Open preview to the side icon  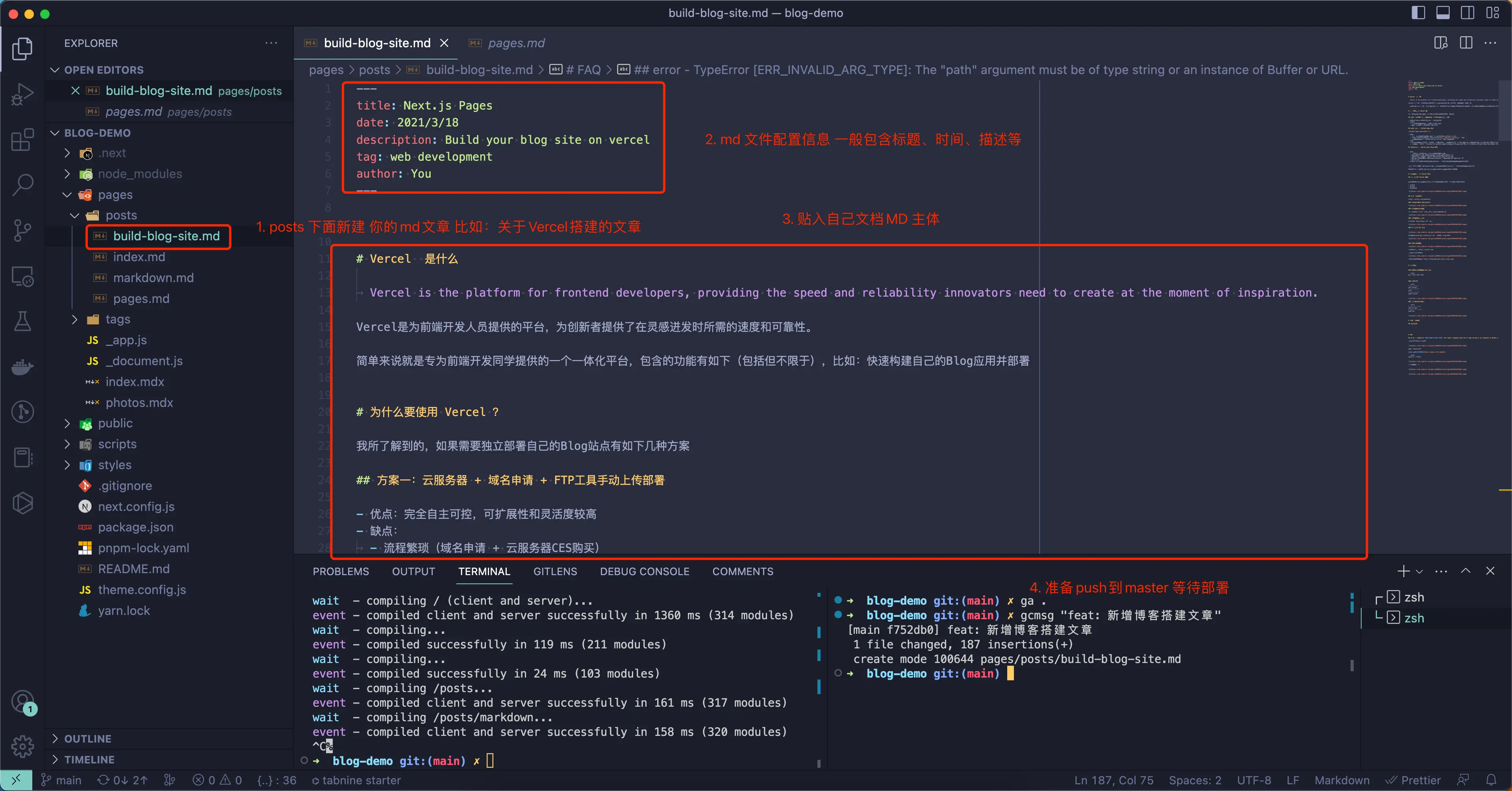1440,43
